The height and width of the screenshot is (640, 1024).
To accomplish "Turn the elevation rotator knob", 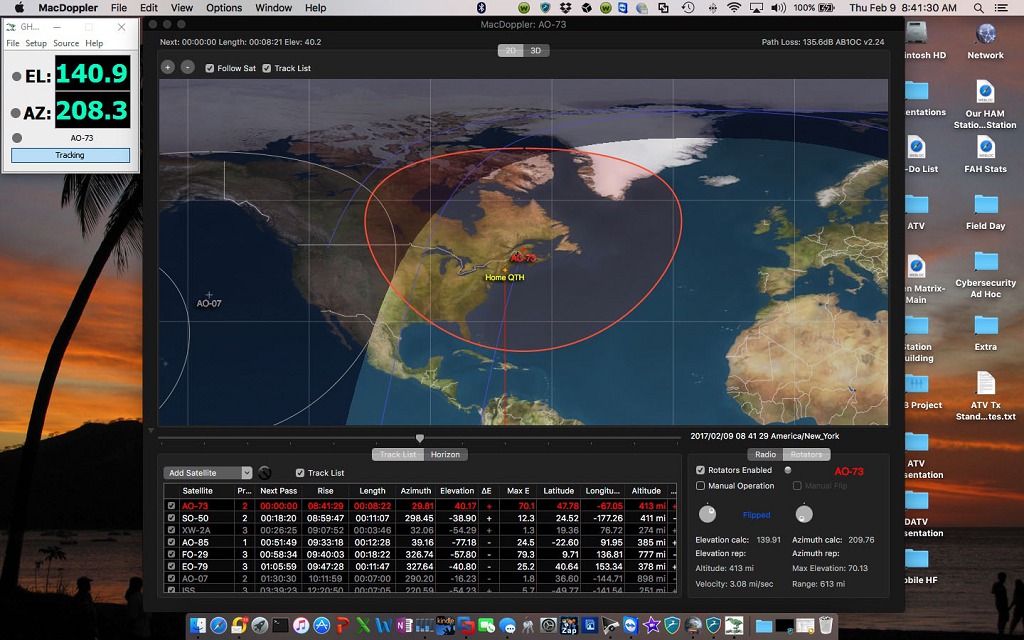I will [707, 514].
